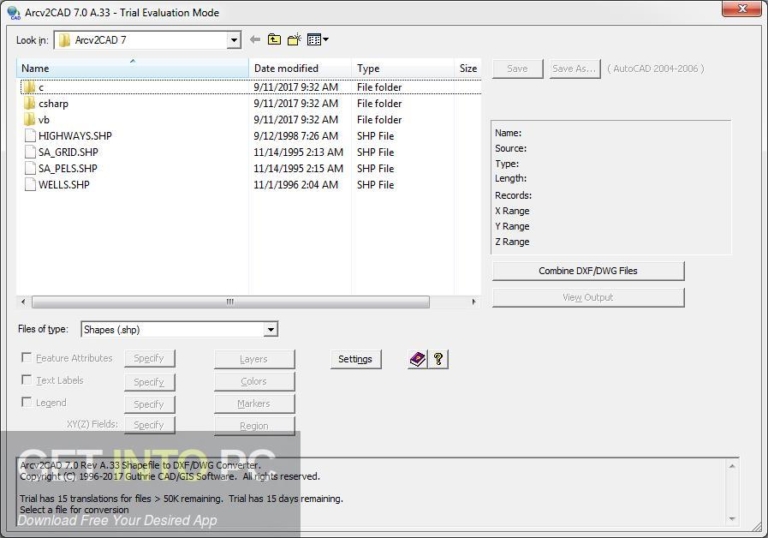Viewport: 768px width, 538px height.
Task: Open the Settings button
Action: click(x=356, y=359)
